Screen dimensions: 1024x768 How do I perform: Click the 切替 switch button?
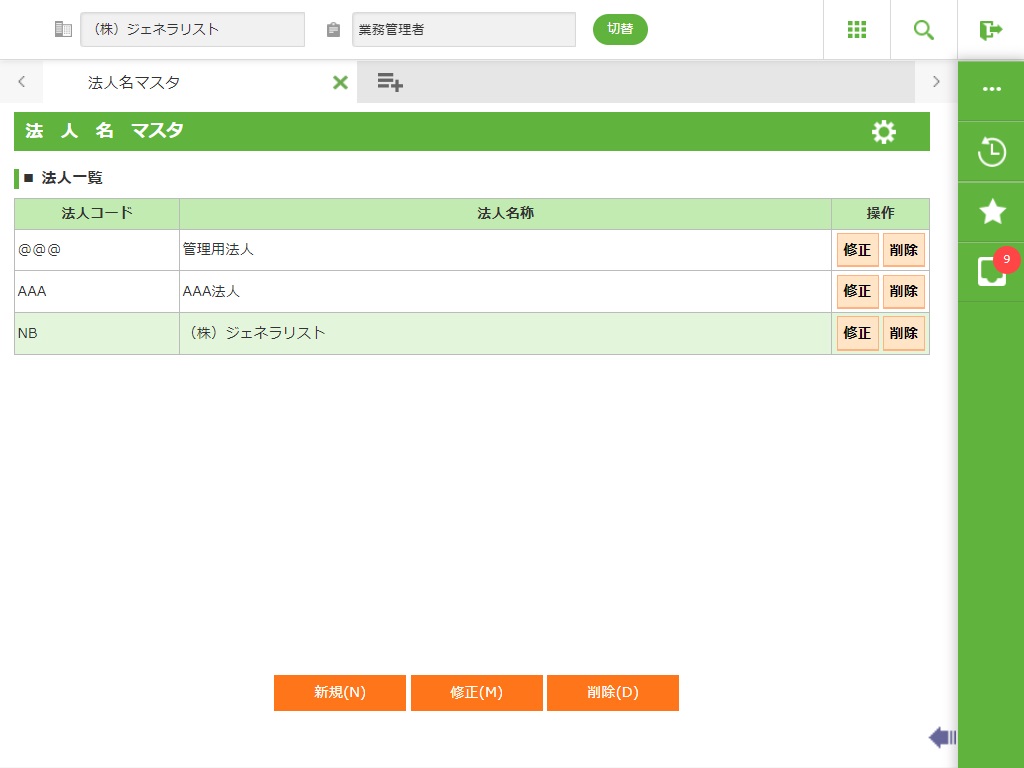(x=620, y=29)
